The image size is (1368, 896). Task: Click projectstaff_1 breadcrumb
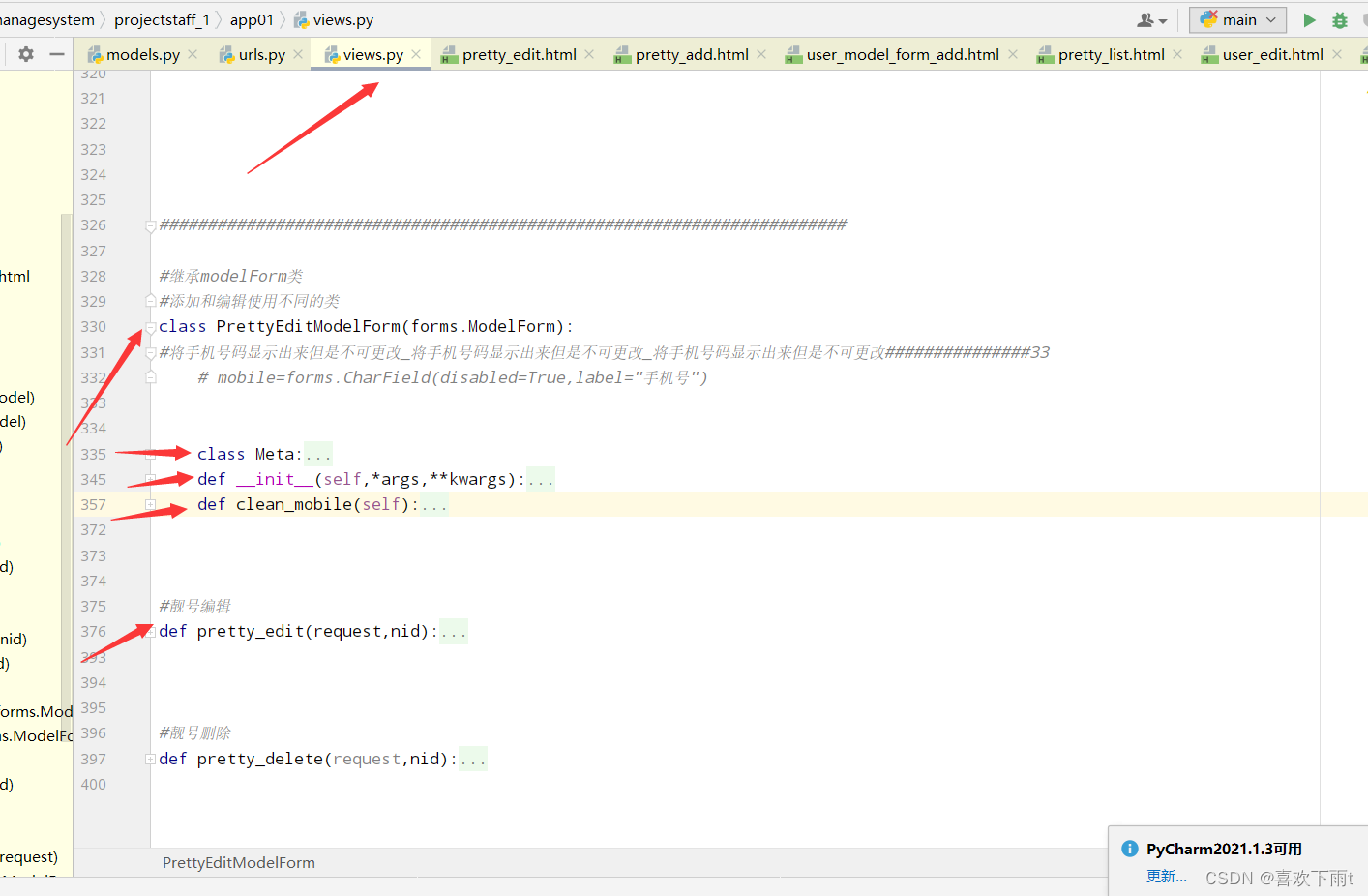pos(162,19)
